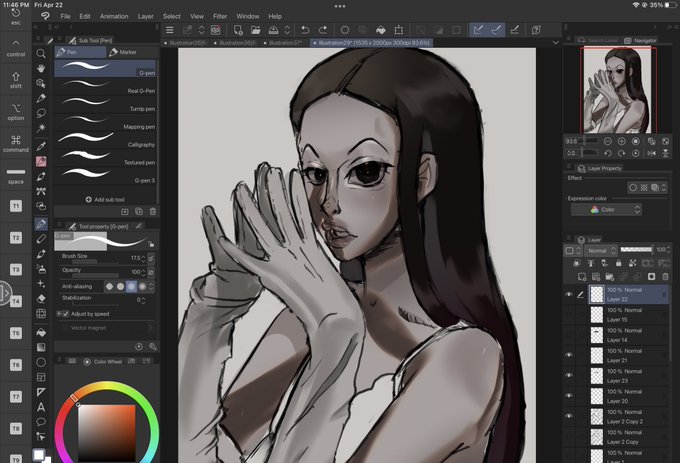Click the Zoom in icon in Navigator
Viewport: 680px width, 463px height.
621,141
